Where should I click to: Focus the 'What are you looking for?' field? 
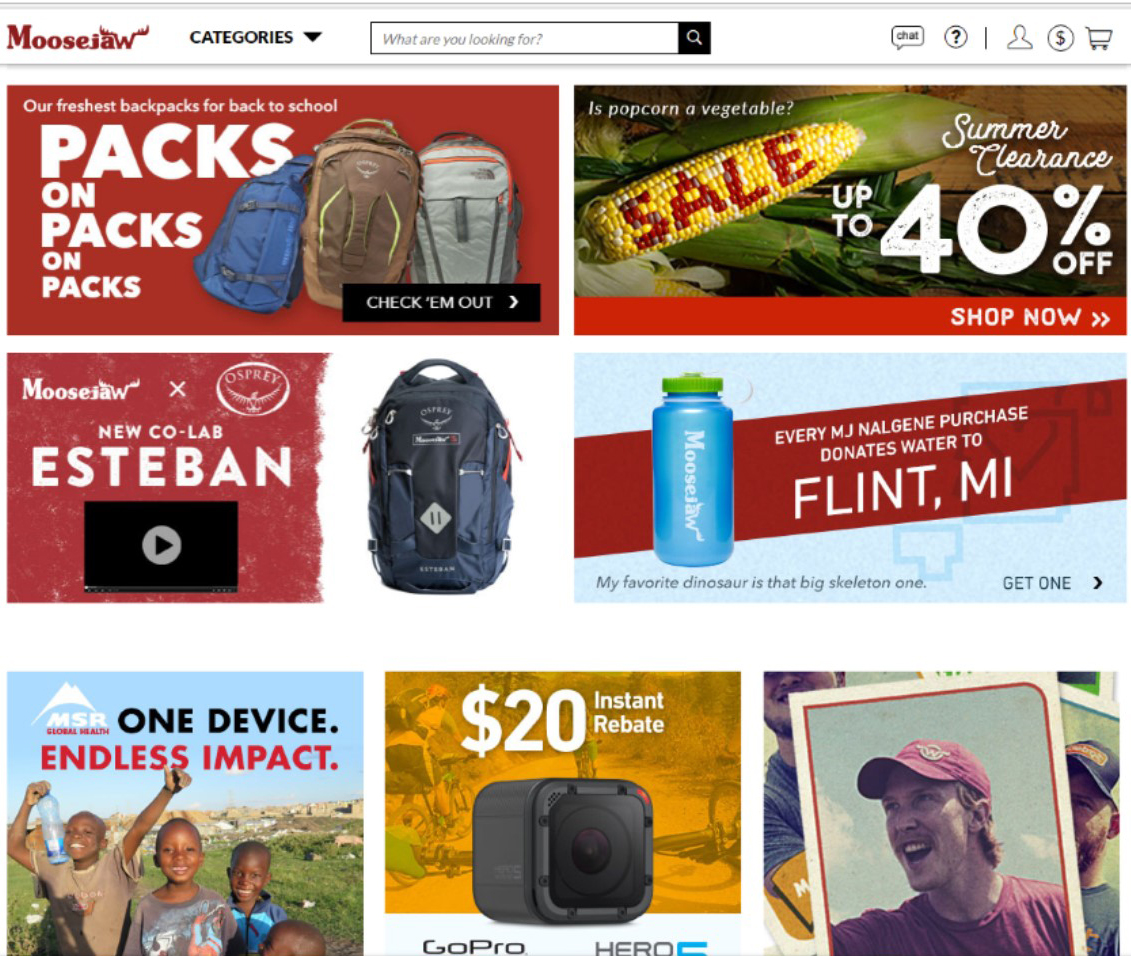pos(524,38)
